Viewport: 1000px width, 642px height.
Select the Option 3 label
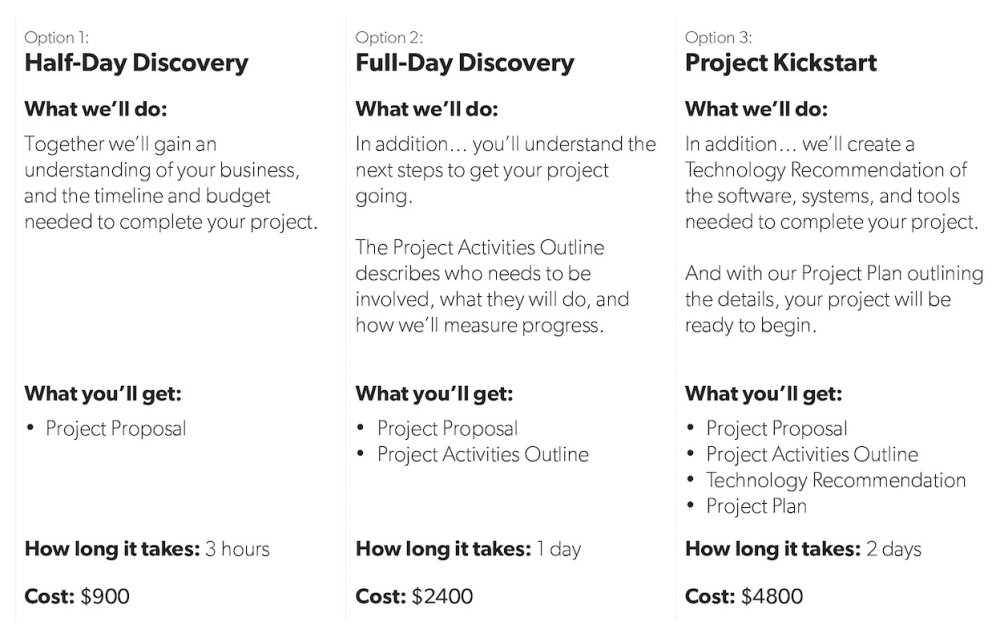coord(718,38)
